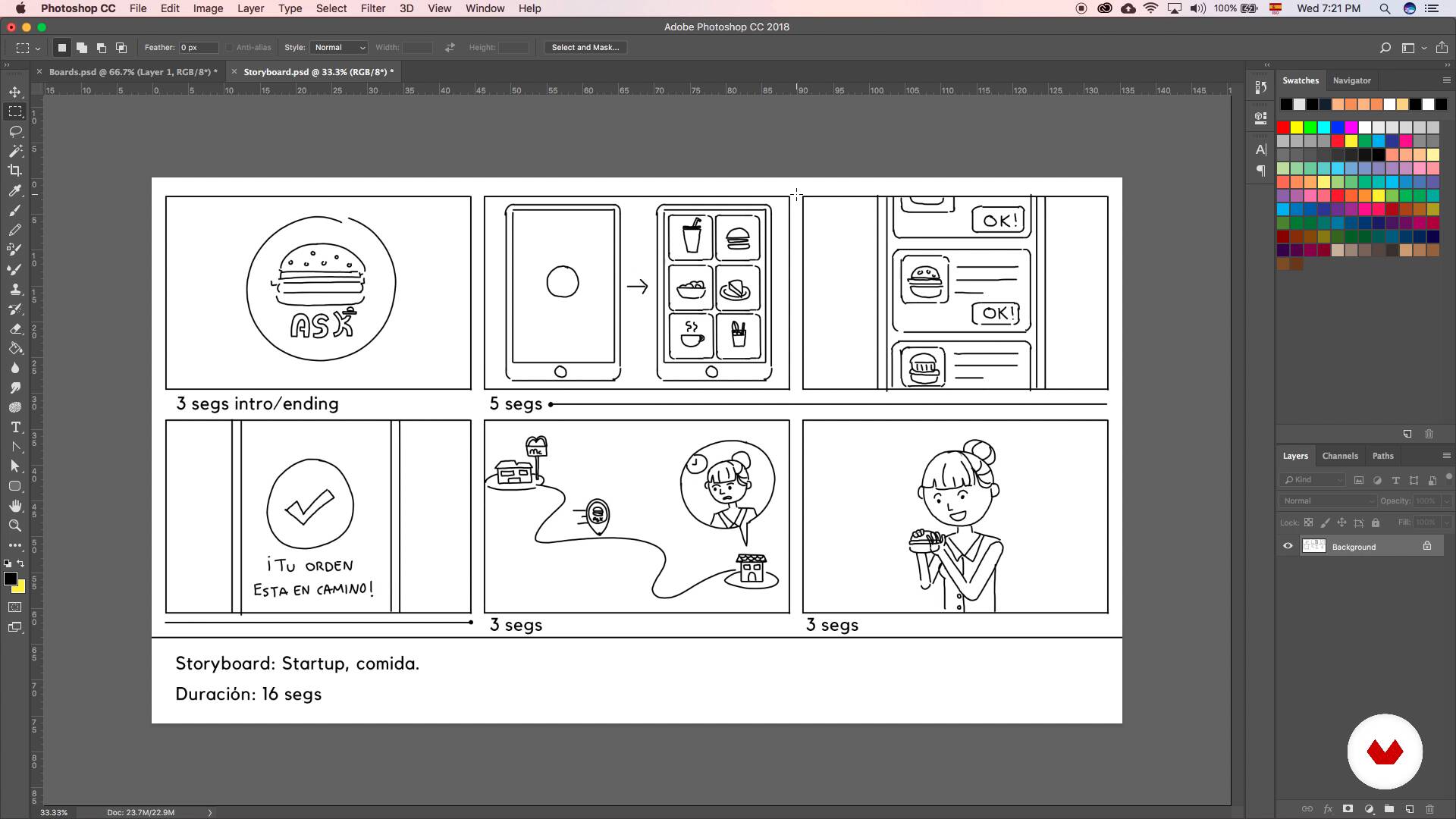
Task: Select the Eraser tool
Action: pyautogui.click(x=15, y=328)
